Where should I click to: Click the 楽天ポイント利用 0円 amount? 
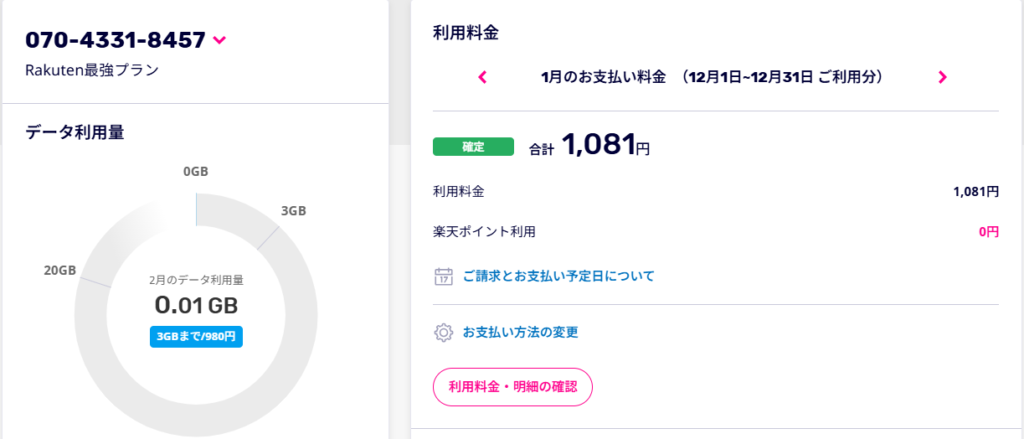pyautogui.click(x=988, y=231)
